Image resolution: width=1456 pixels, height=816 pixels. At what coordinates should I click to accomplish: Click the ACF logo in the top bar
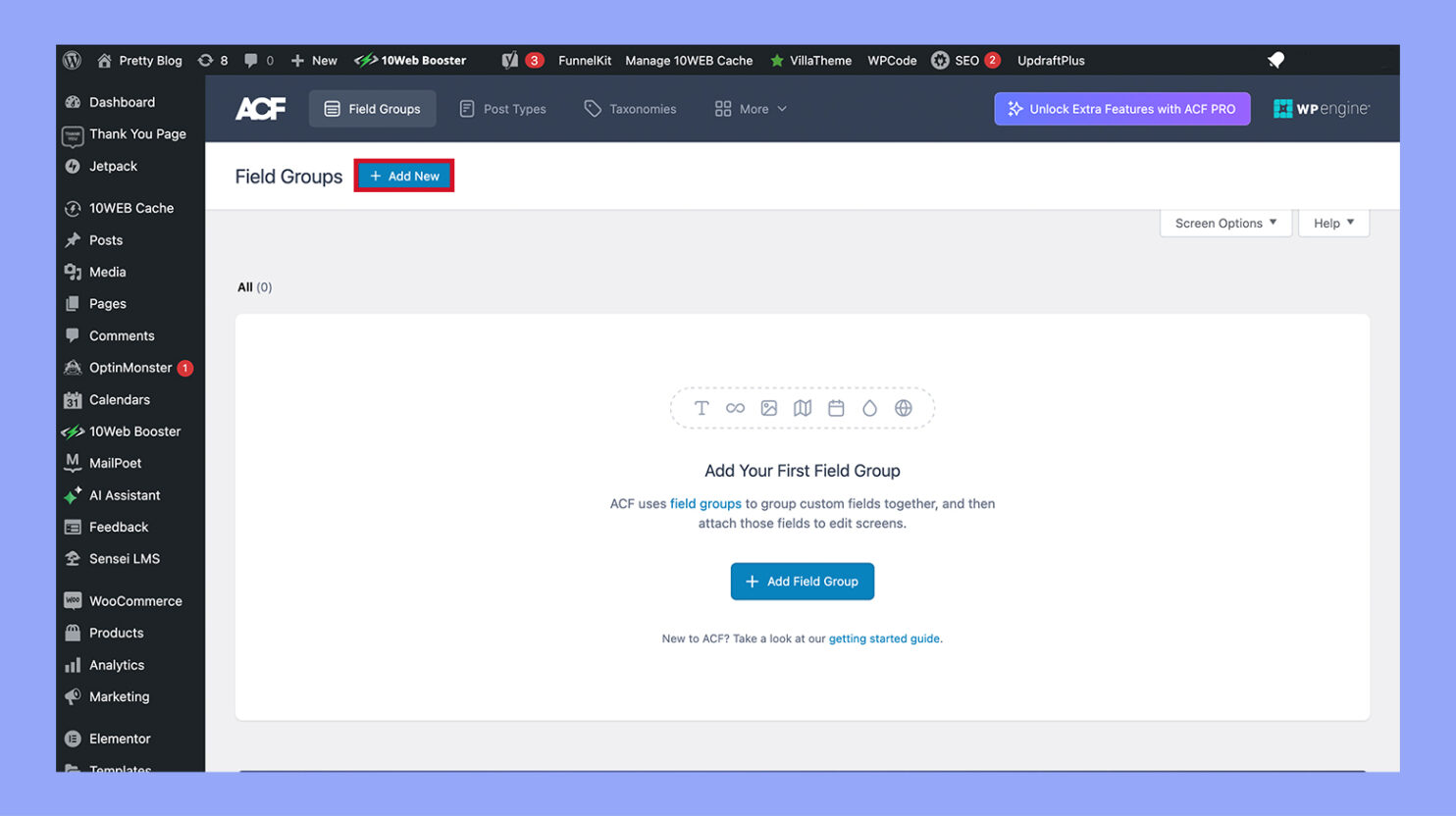pos(260,108)
